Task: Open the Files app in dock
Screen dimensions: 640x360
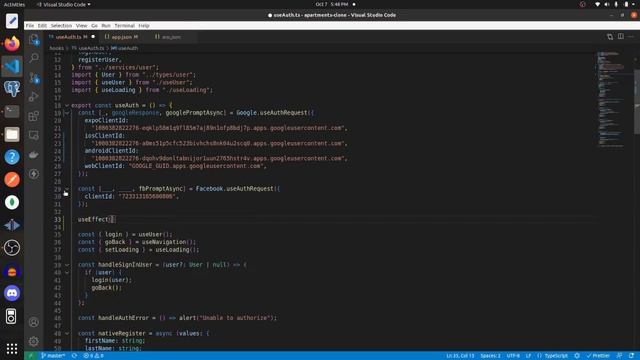Action: point(12,134)
